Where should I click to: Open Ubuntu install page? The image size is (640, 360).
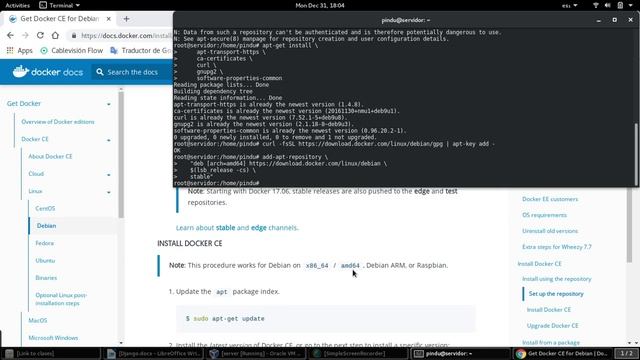[45, 260]
